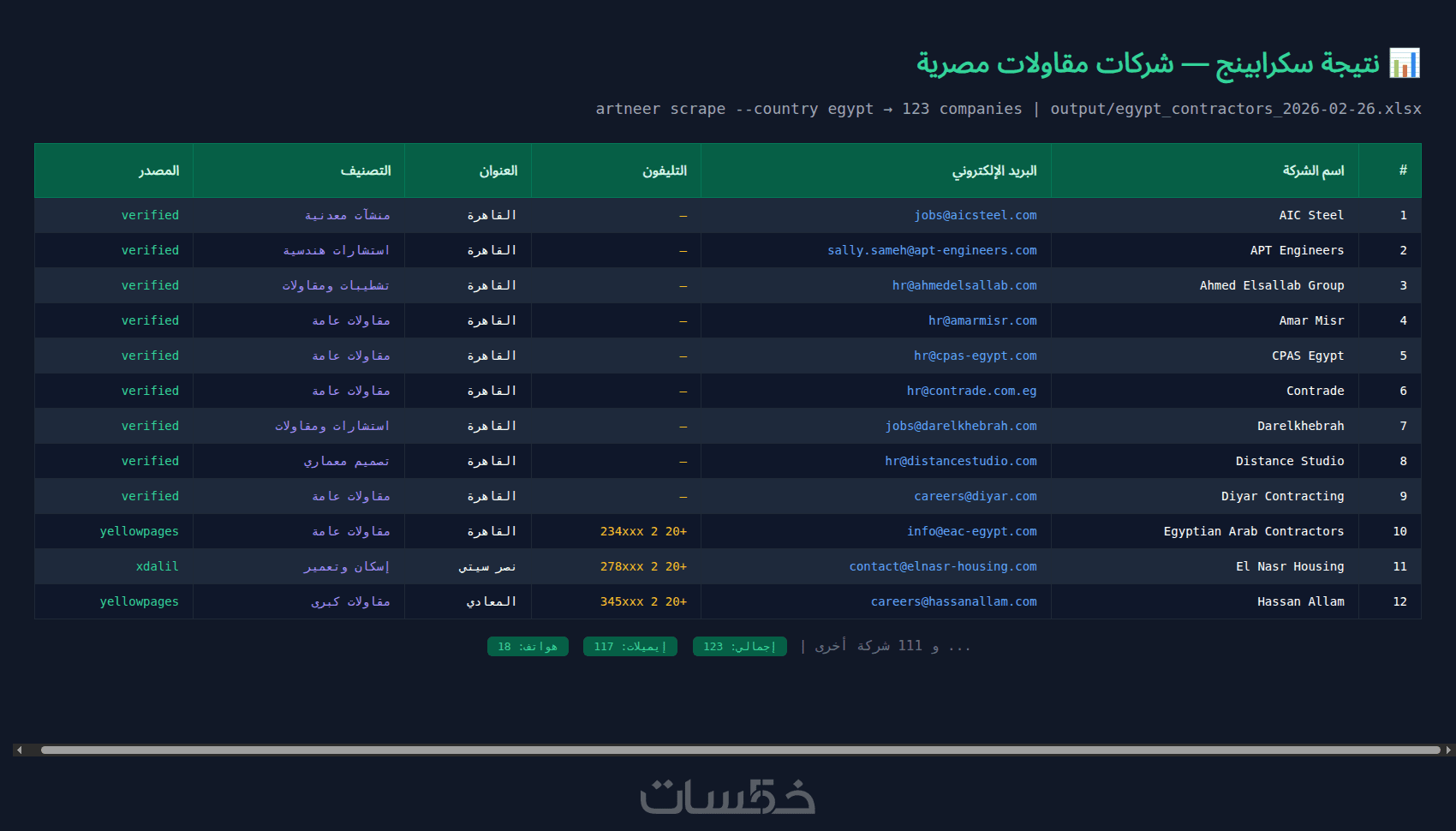Select the Darelkhebrah company name

coord(1300,426)
